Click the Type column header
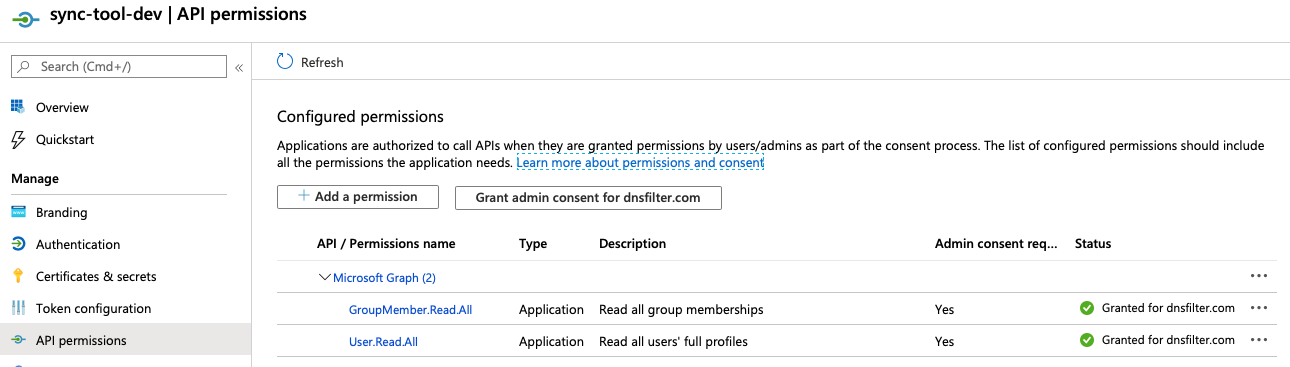The height and width of the screenshot is (367, 1290). pyautogui.click(x=533, y=243)
